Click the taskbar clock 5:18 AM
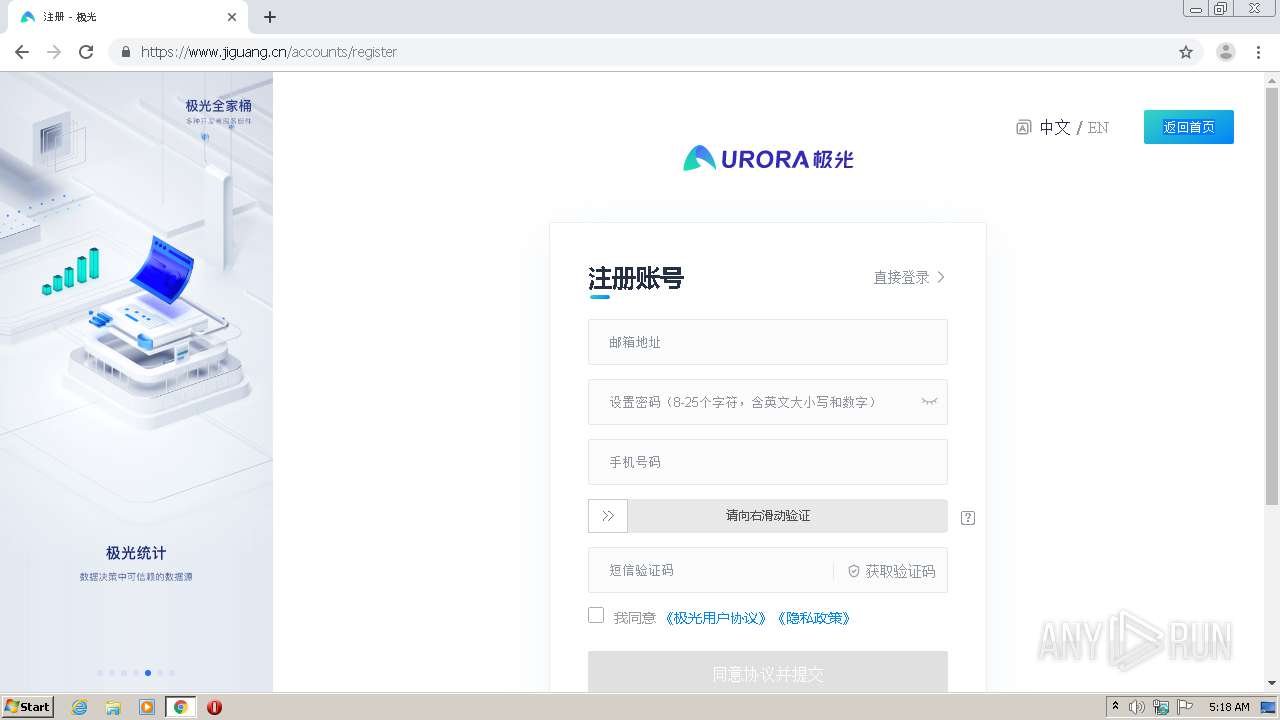 tap(1229, 707)
